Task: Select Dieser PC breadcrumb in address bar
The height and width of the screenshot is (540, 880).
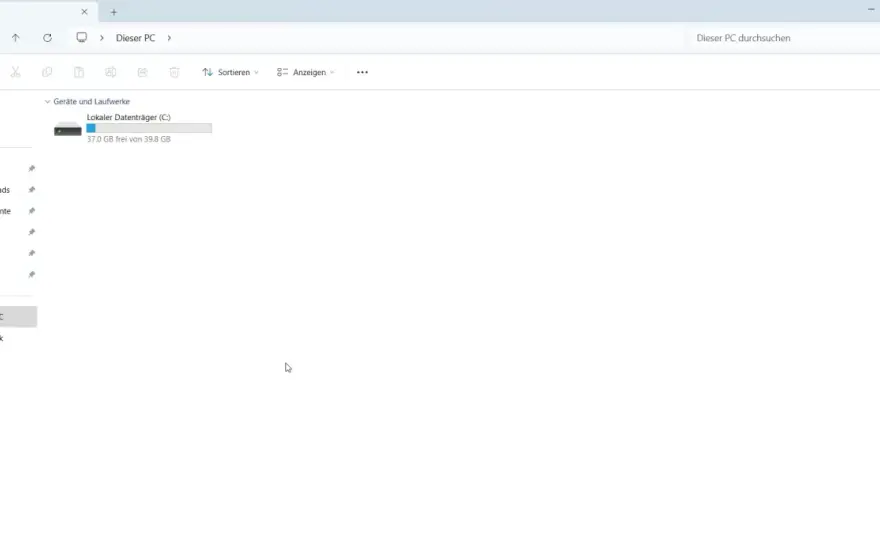Action: coord(135,38)
